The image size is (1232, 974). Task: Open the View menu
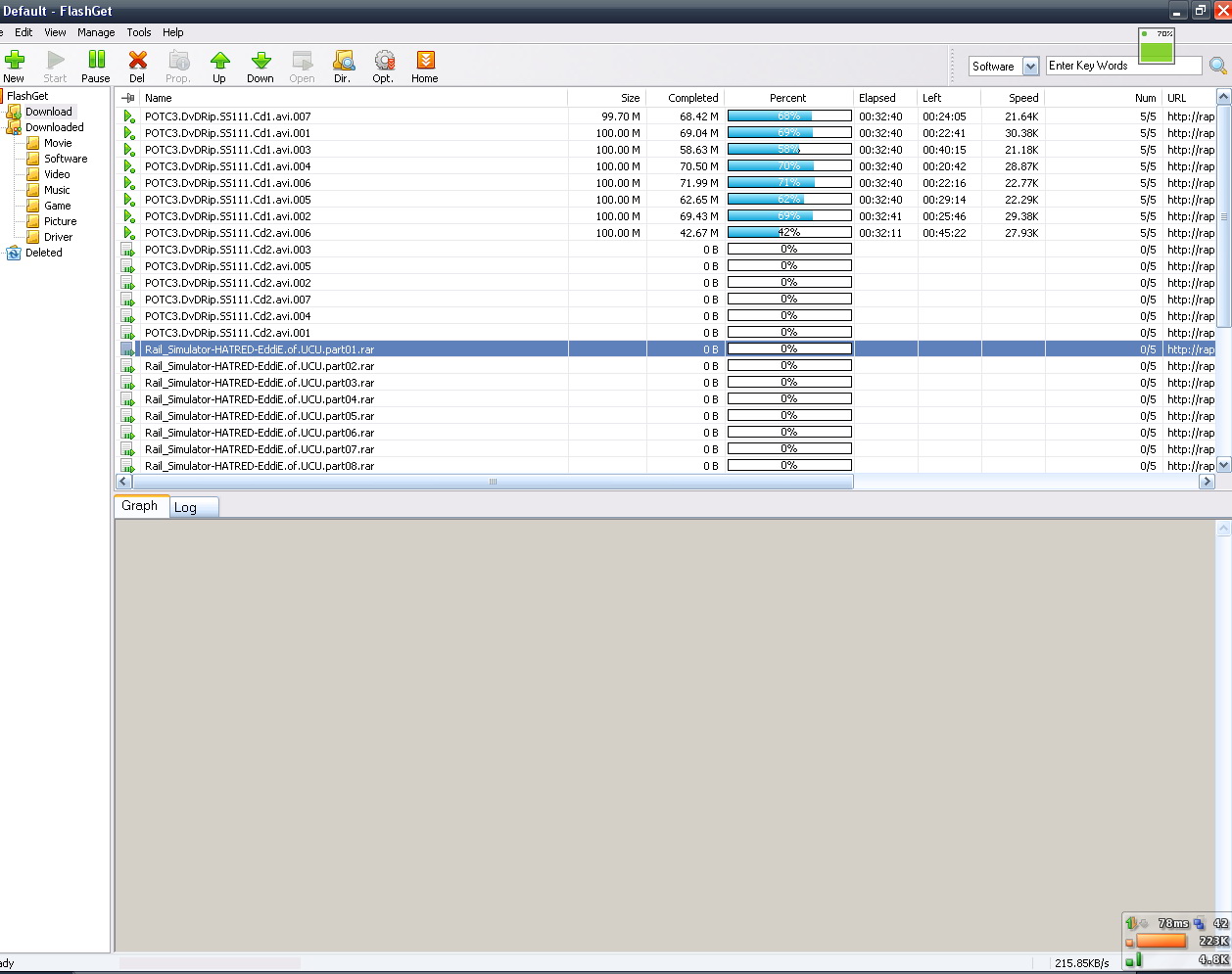(x=56, y=32)
